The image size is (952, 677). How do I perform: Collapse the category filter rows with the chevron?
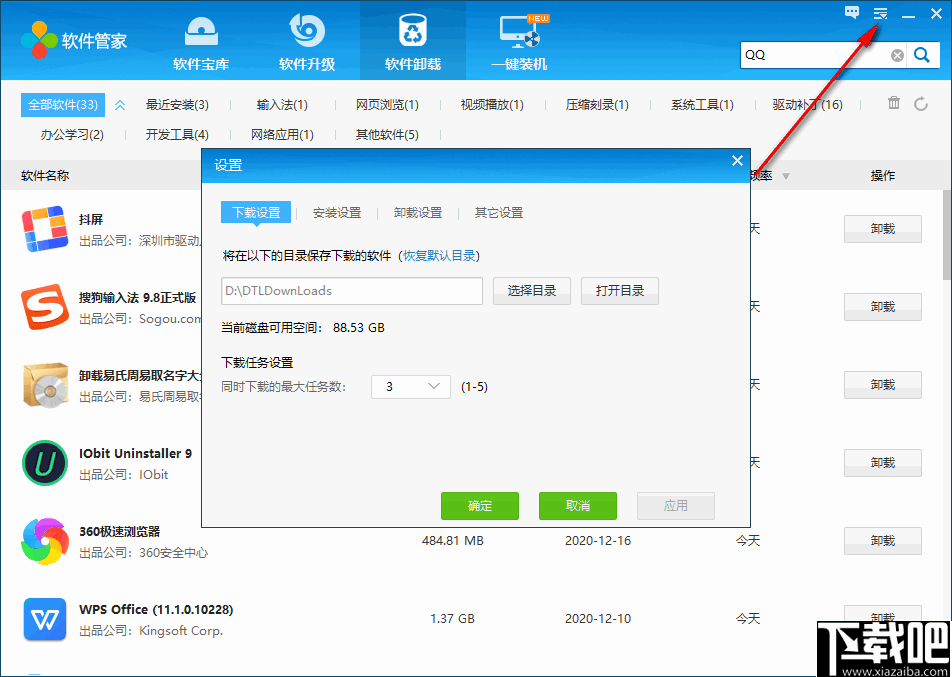[120, 103]
